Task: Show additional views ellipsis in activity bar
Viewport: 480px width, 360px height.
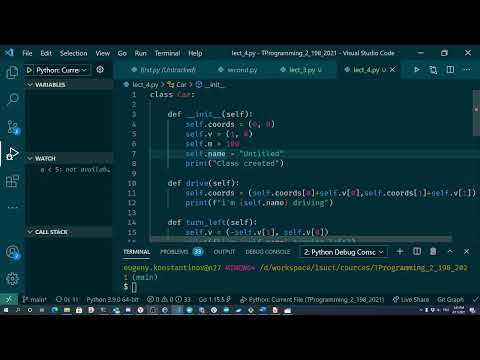Action: (12, 207)
